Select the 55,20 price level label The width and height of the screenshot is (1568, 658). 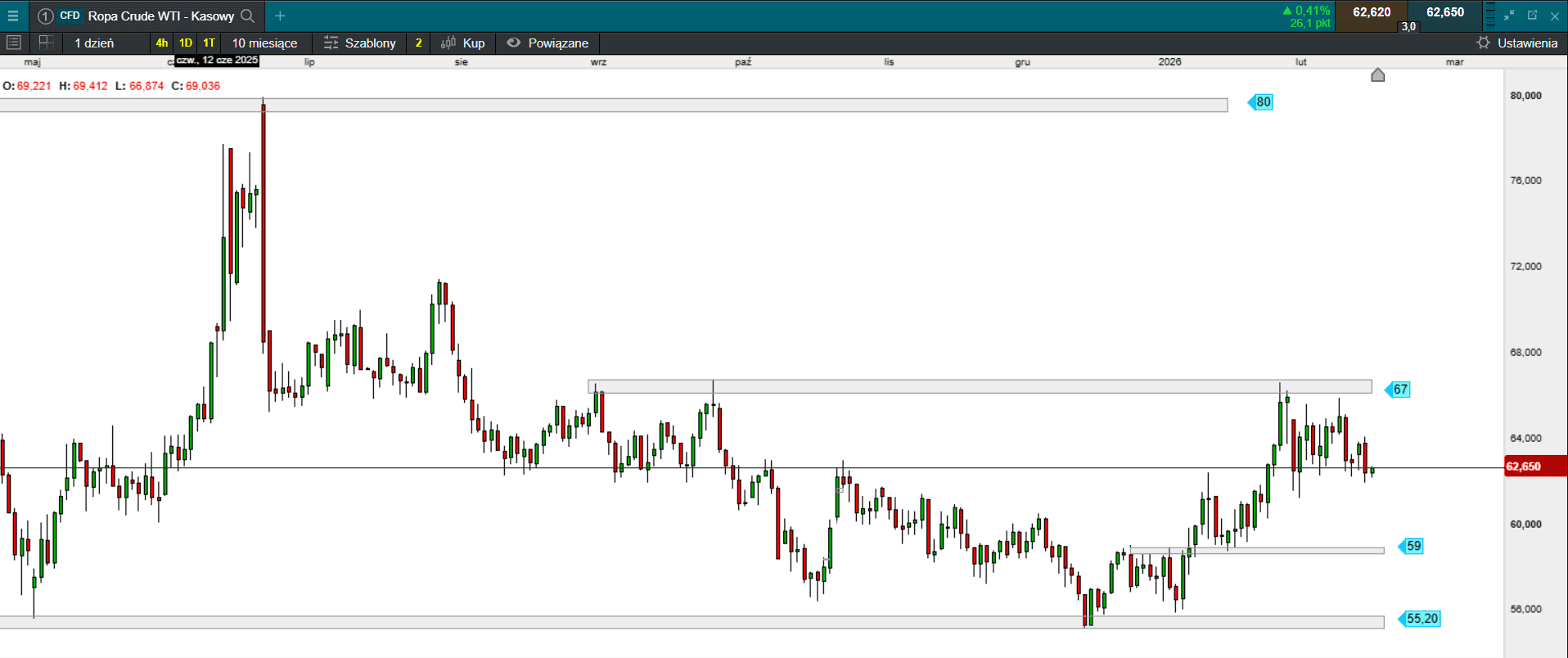pyautogui.click(x=1422, y=619)
